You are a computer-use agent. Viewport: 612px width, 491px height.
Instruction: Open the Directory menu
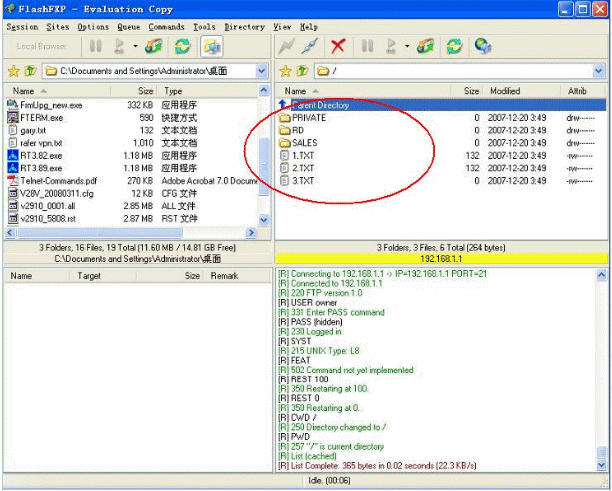click(x=244, y=27)
